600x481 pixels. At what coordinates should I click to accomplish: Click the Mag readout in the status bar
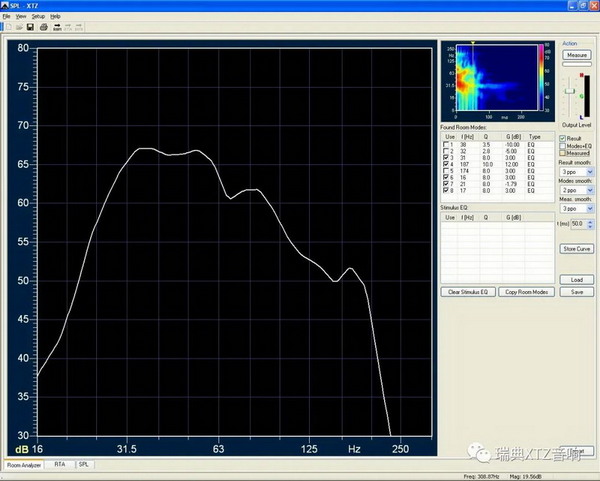[x=525, y=476]
